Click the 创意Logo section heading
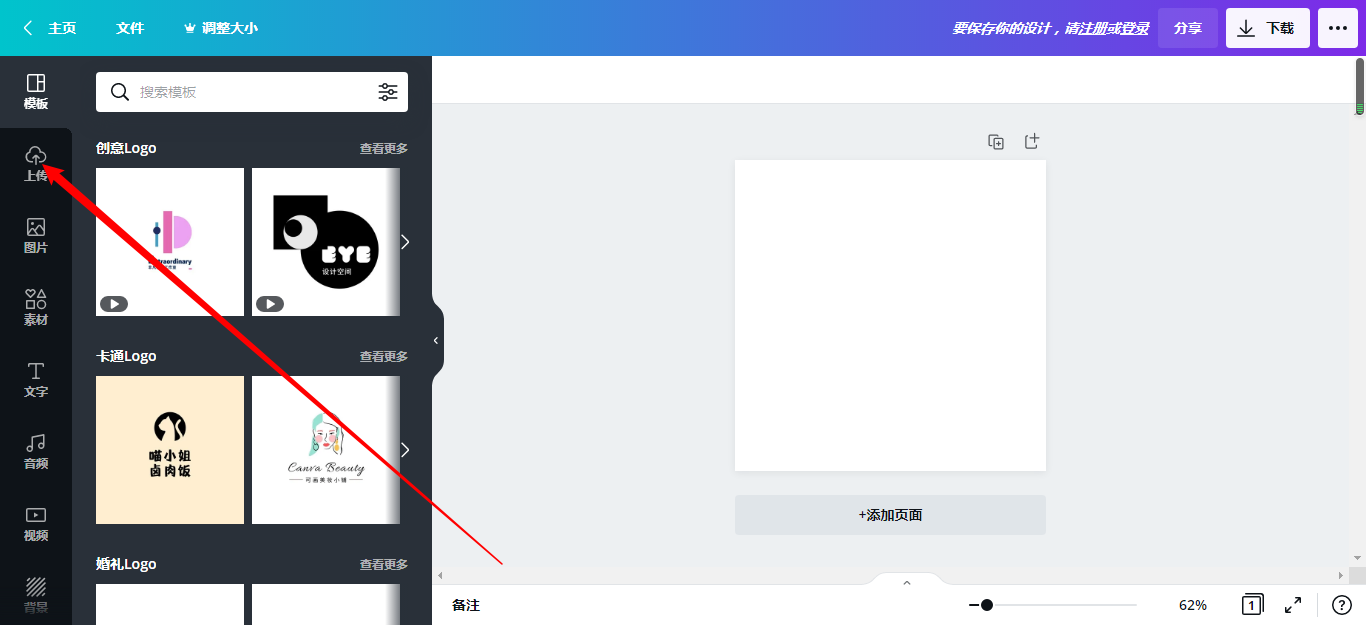The image size is (1366, 625). 126,148
